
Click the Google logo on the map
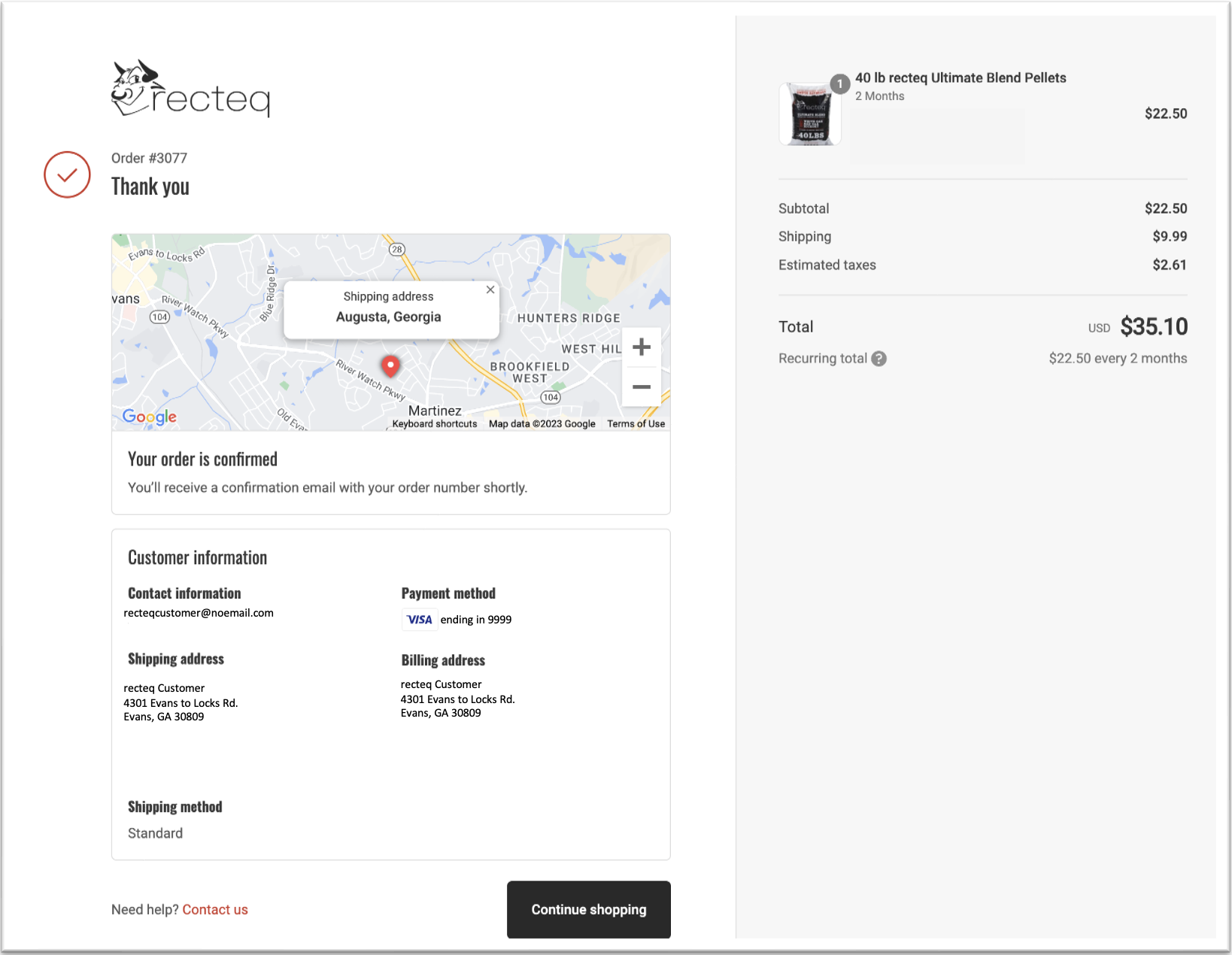(150, 417)
